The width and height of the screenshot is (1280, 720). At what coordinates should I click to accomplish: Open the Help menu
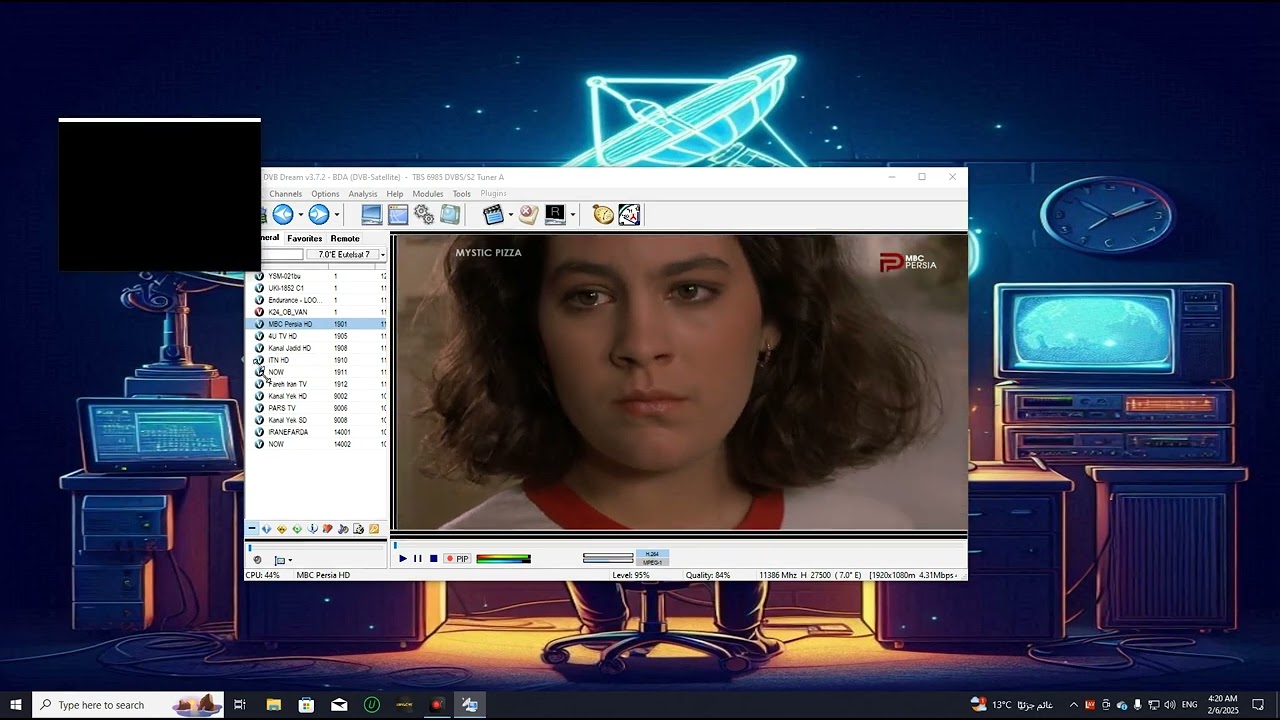[x=395, y=194]
